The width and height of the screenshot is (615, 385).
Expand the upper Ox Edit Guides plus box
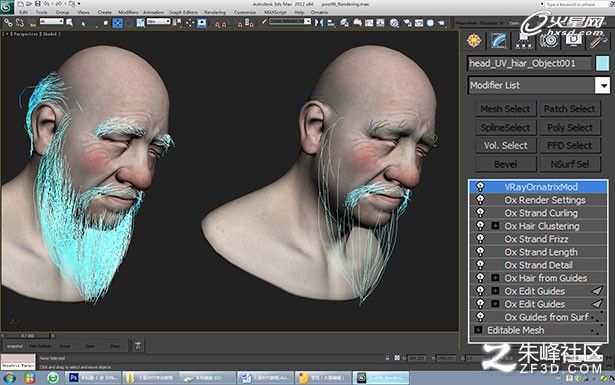(495, 291)
